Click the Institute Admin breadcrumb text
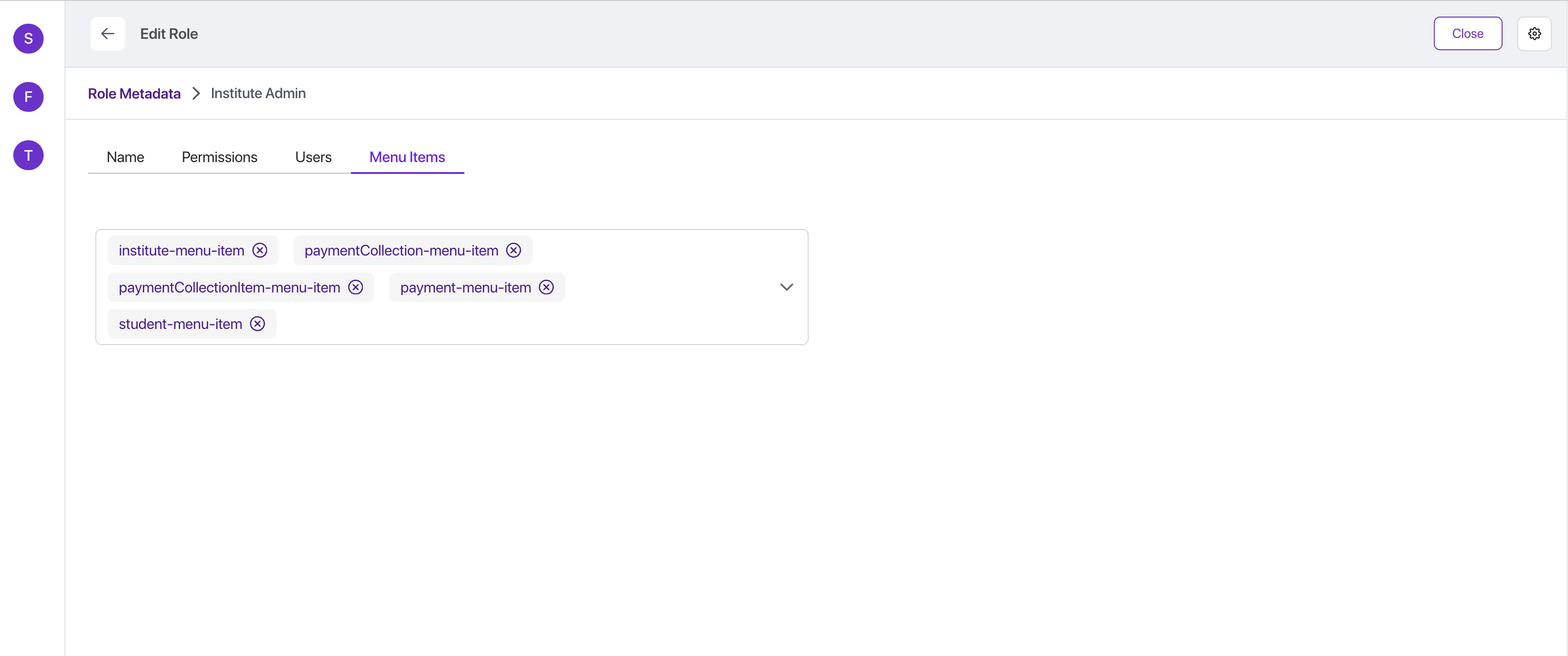Viewport: 1568px width, 656px height. (x=258, y=94)
